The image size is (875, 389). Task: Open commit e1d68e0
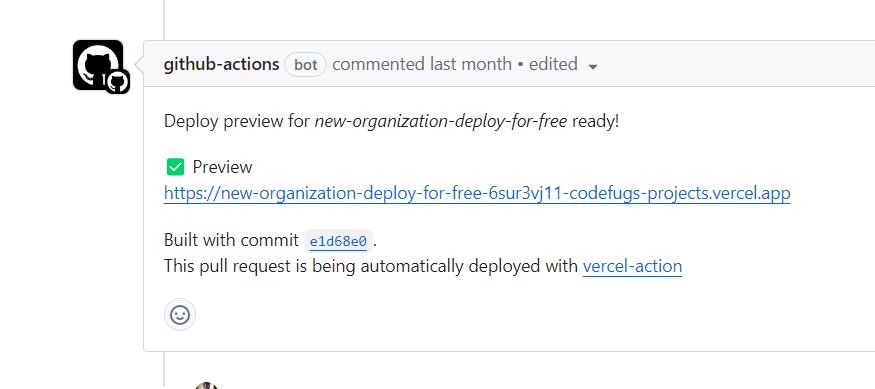coord(338,241)
